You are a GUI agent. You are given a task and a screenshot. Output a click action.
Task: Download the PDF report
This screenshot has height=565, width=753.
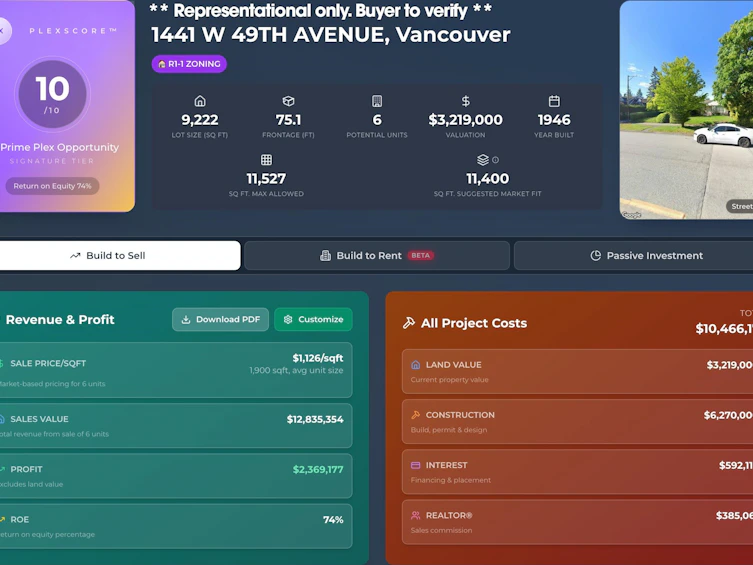[220, 319]
